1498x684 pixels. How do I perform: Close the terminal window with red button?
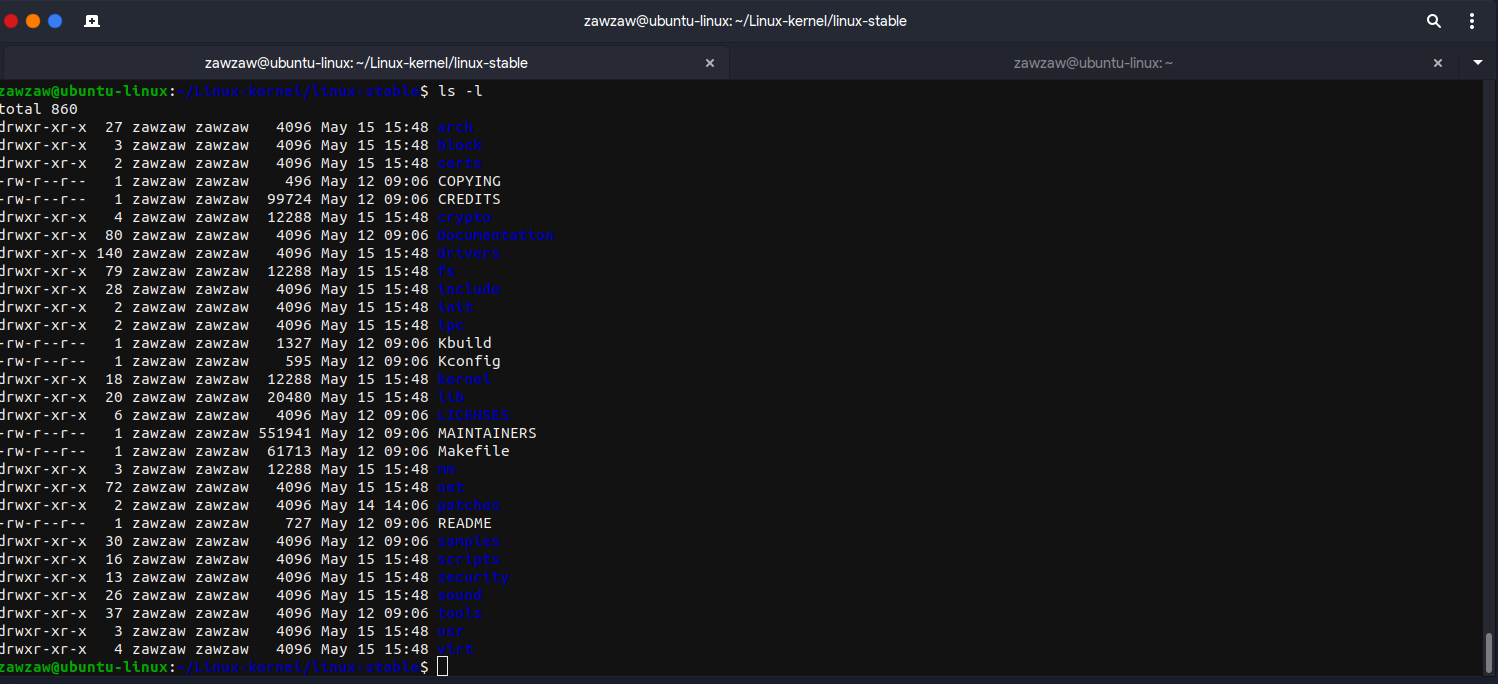[x=11, y=21]
